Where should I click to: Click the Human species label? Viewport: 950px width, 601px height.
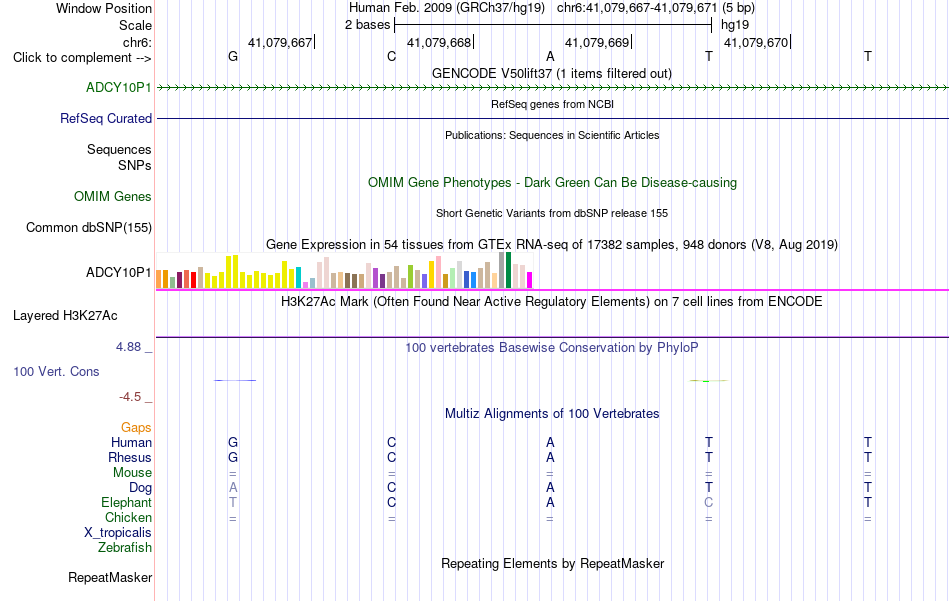coord(131,443)
